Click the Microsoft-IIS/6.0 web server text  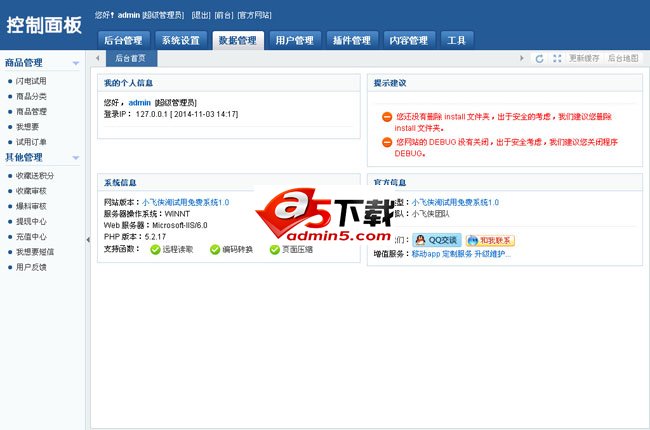[179, 225]
